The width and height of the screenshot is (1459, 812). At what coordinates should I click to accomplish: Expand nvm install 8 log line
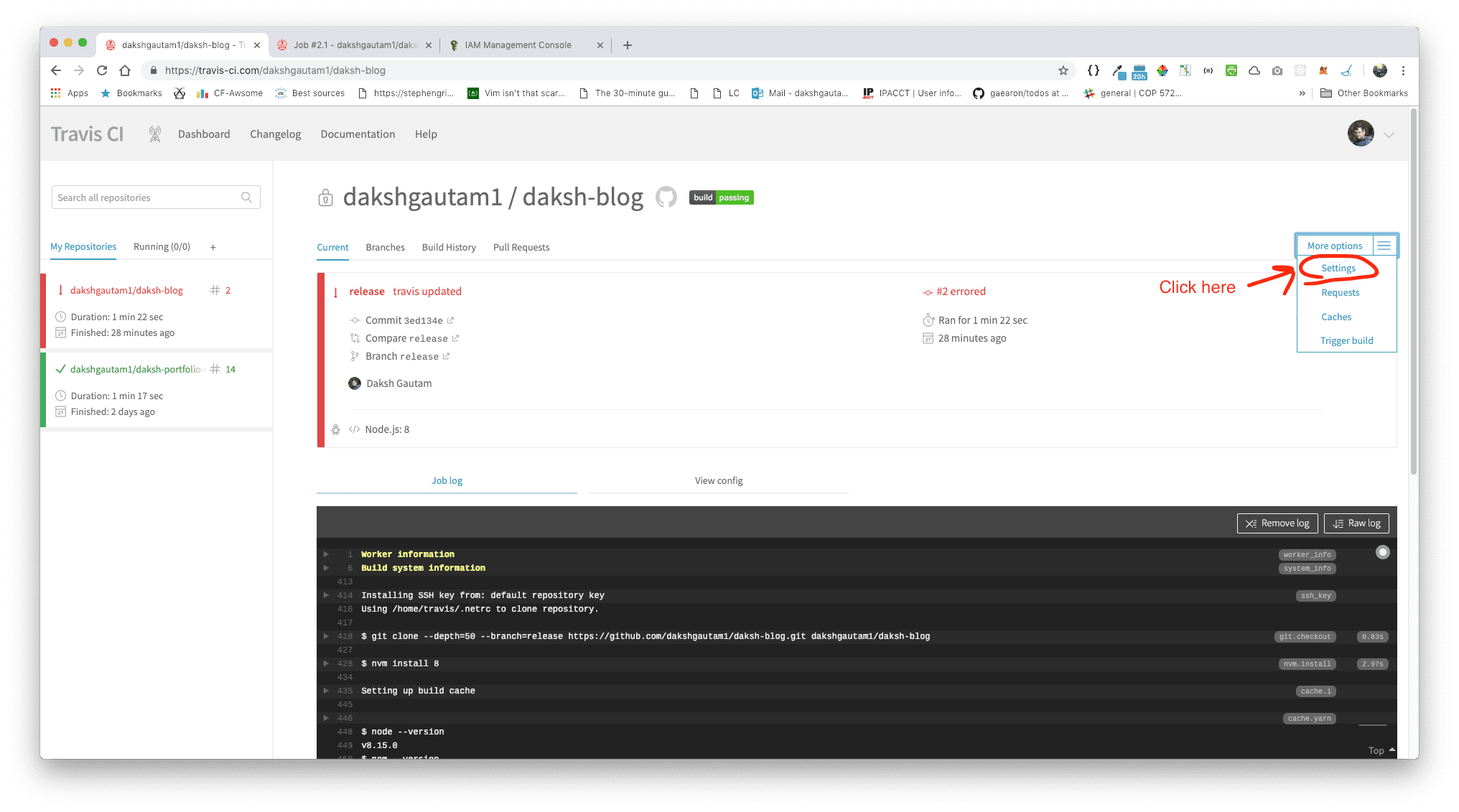click(326, 663)
